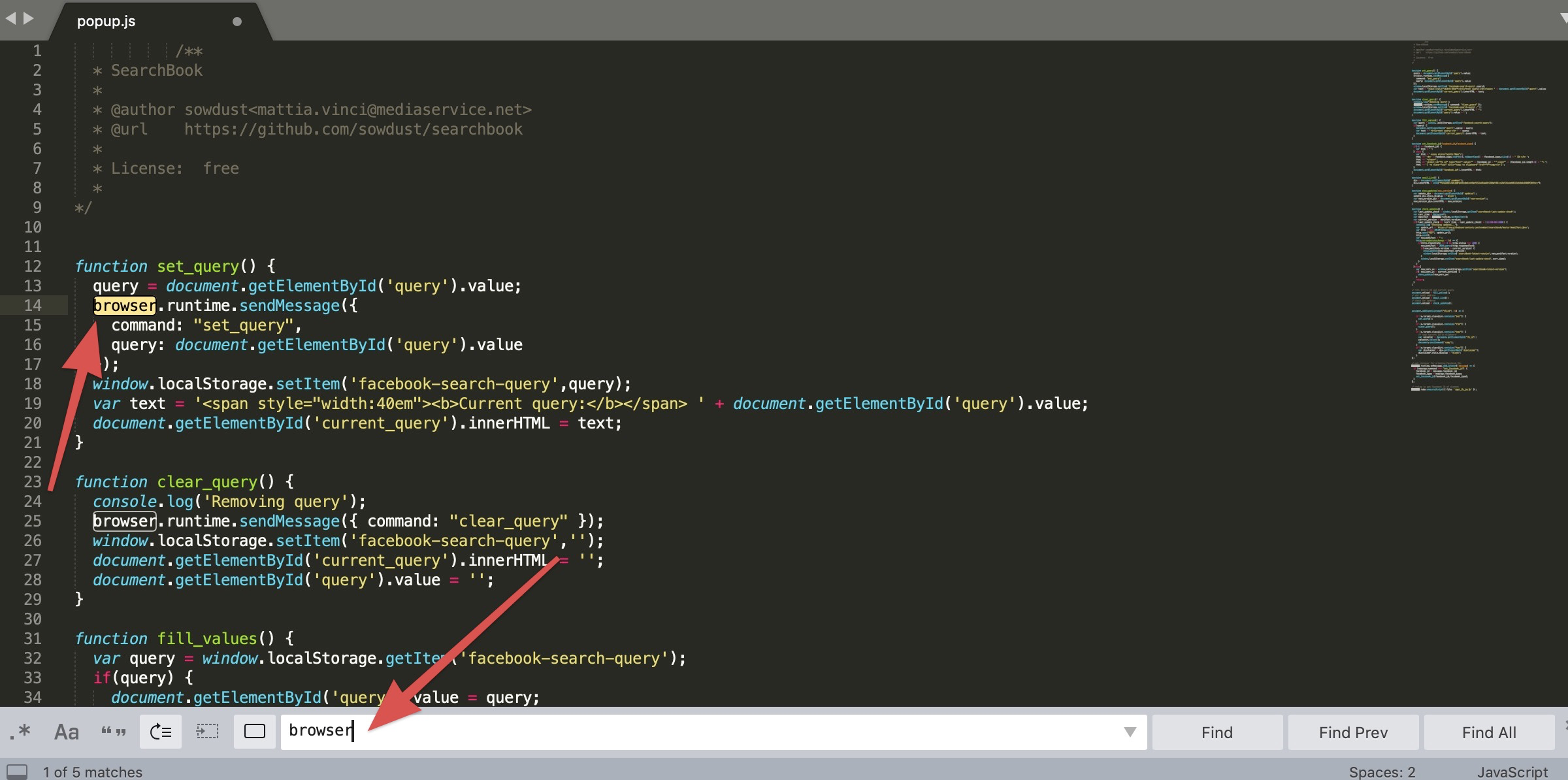Open Spaces: 2 indentation menu
Screen dimensions: 1568x780
1382,772
